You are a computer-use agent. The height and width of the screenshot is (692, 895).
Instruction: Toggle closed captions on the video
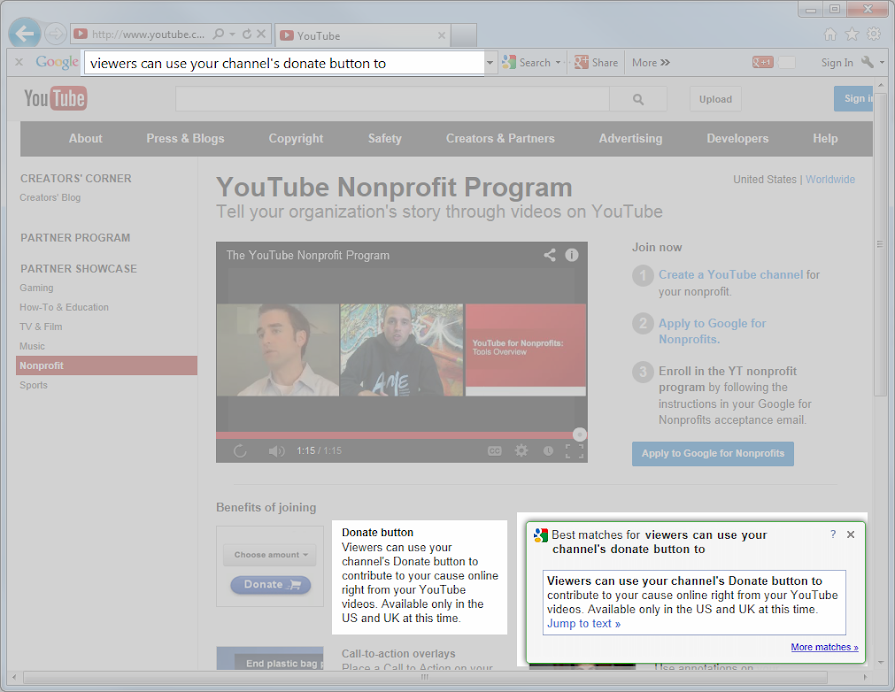click(494, 451)
